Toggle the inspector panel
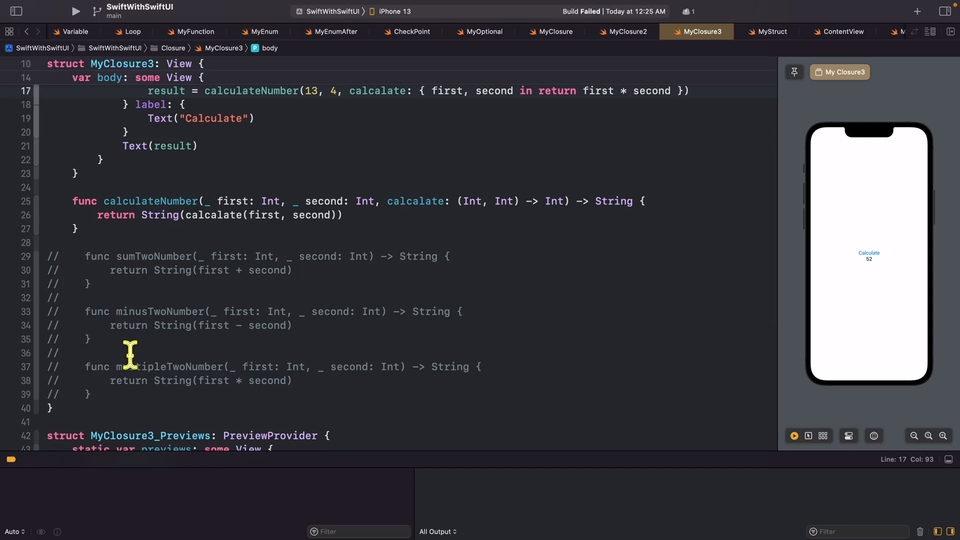This screenshot has height=540, width=960. [x=945, y=11]
